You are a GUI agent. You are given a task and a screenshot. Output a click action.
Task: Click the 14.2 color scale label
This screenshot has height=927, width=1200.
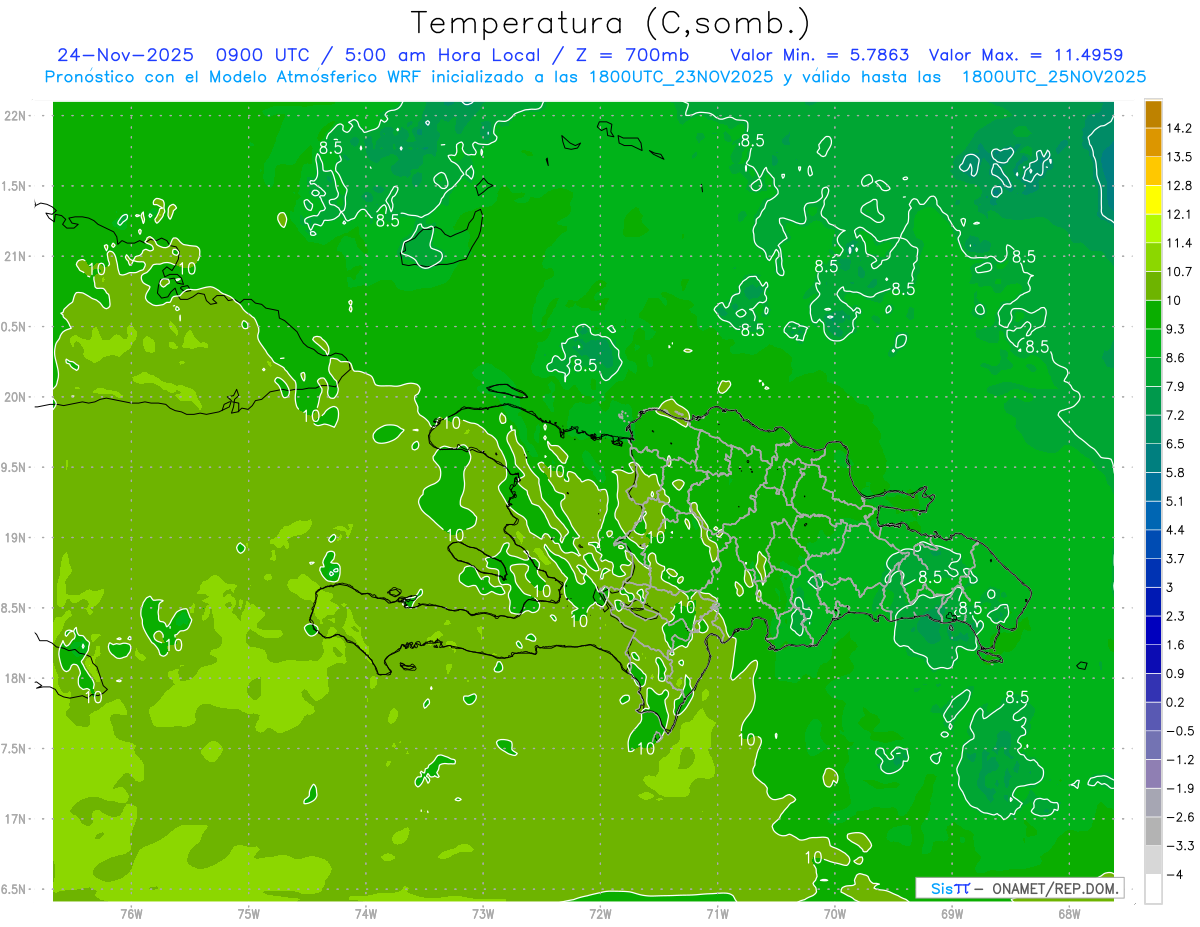coord(1179,128)
